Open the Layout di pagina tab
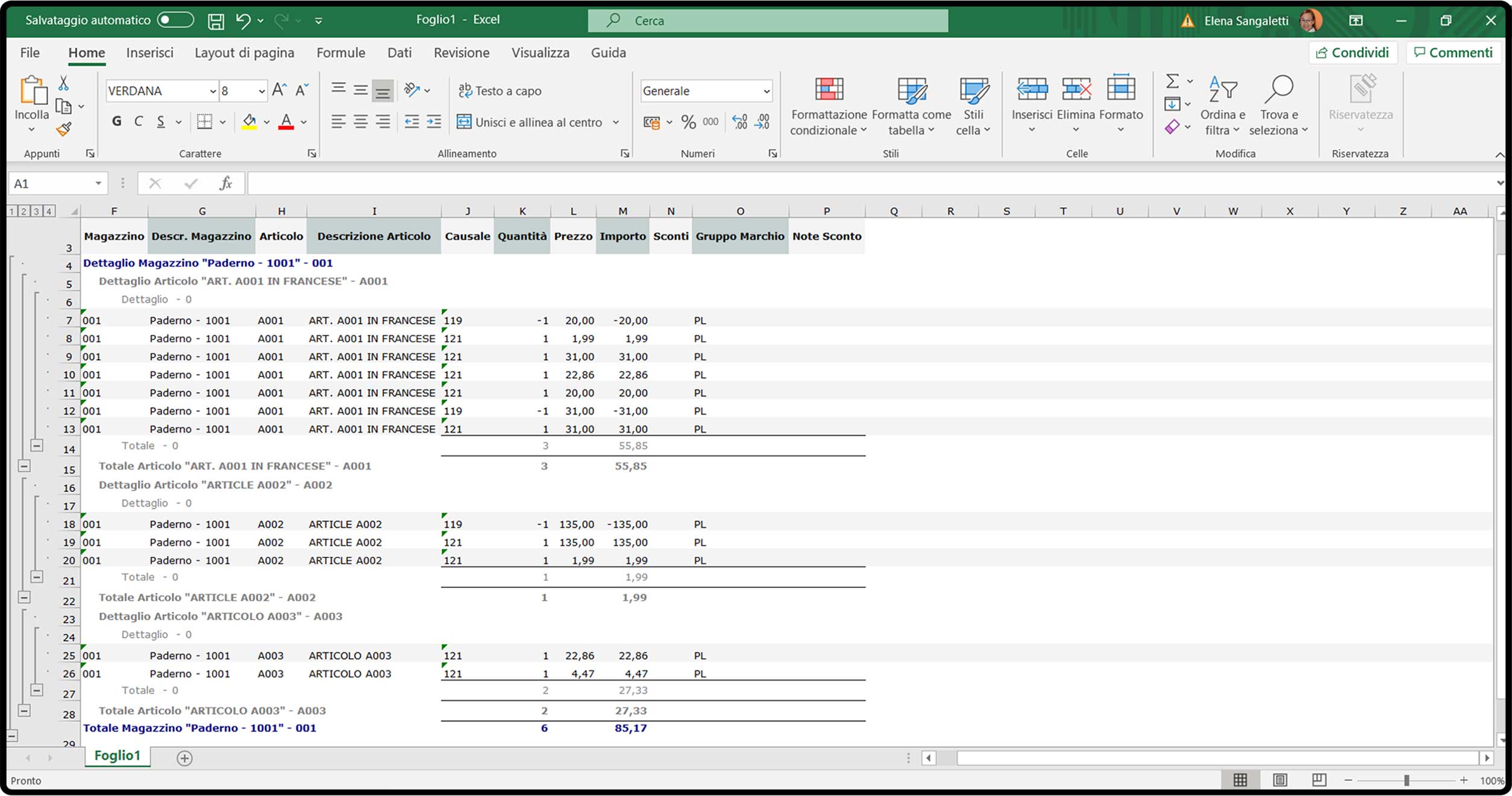1512x796 pixels. [244, 53]
